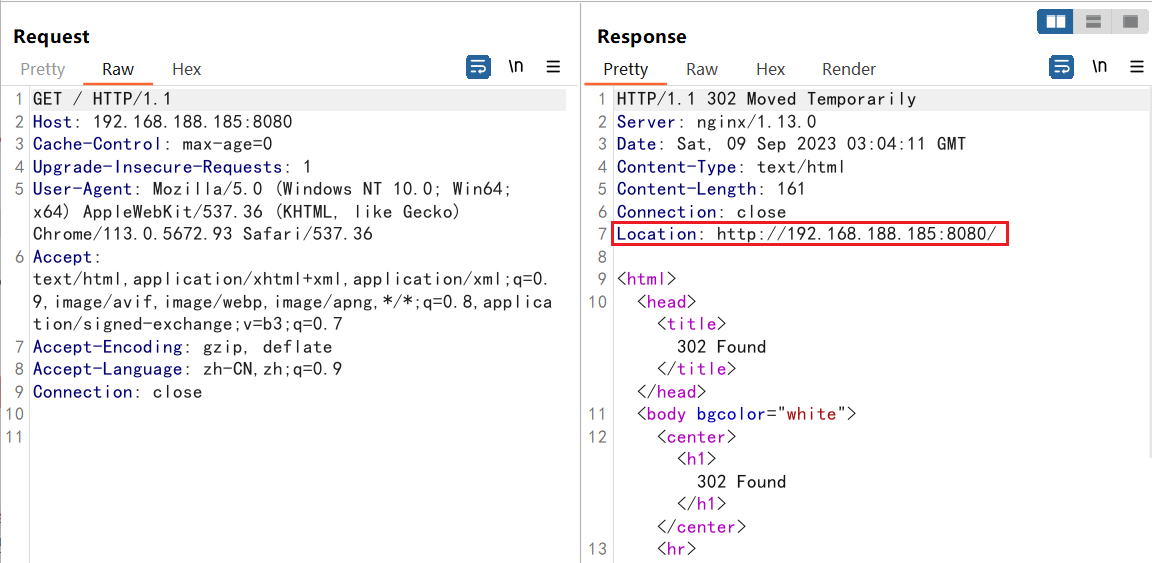Show non-printable characters in Request panel
This screenshot has height=563, width=1152.
(x=516, y=68)
